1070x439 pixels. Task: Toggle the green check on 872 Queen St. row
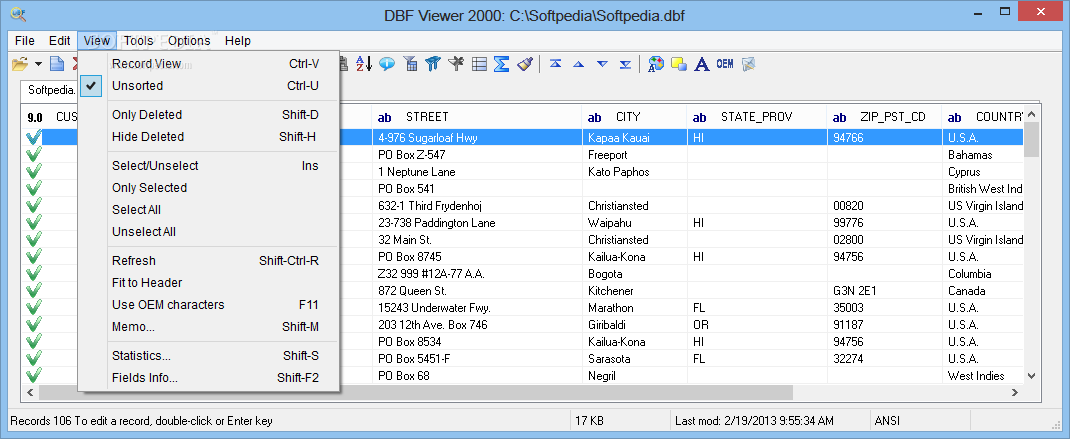point(33,291)
